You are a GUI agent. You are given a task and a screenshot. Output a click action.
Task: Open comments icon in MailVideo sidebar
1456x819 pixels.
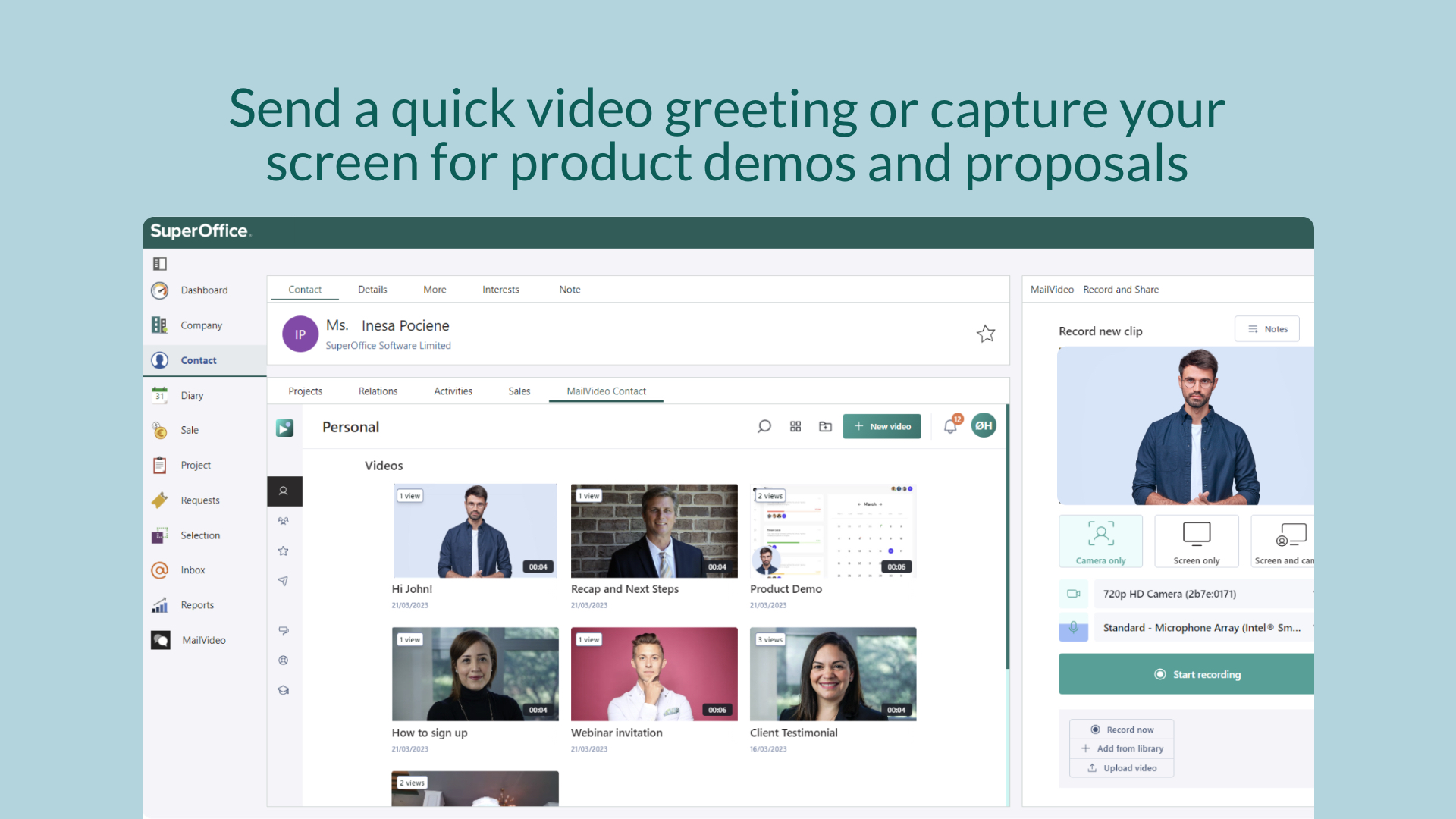[284, 630]
